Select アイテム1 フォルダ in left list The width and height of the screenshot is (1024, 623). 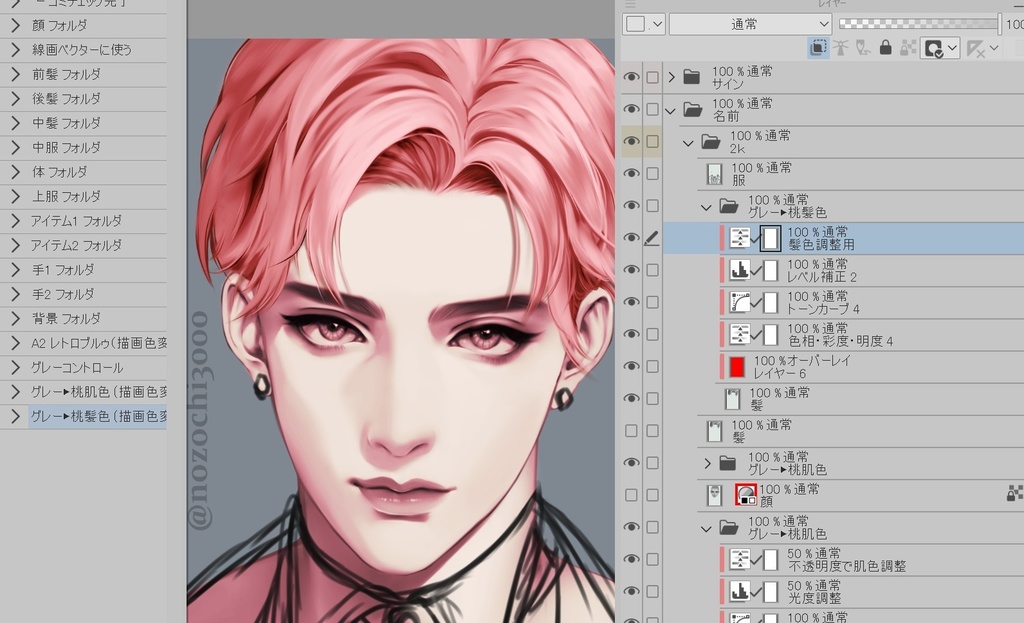click(76, 221)
